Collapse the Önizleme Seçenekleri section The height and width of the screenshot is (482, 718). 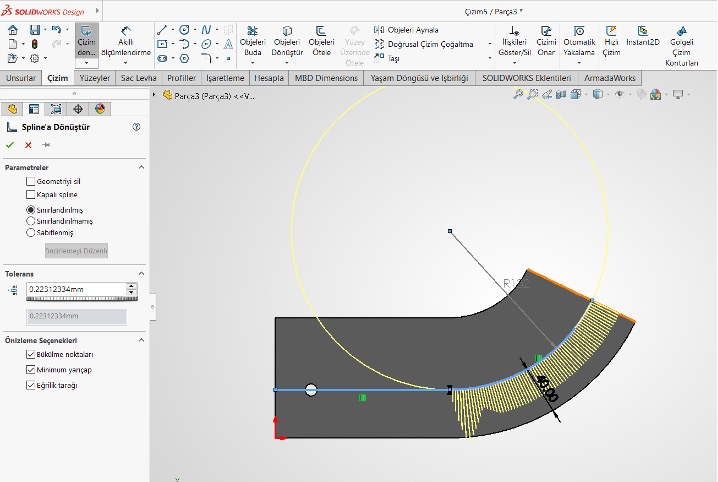141,340
